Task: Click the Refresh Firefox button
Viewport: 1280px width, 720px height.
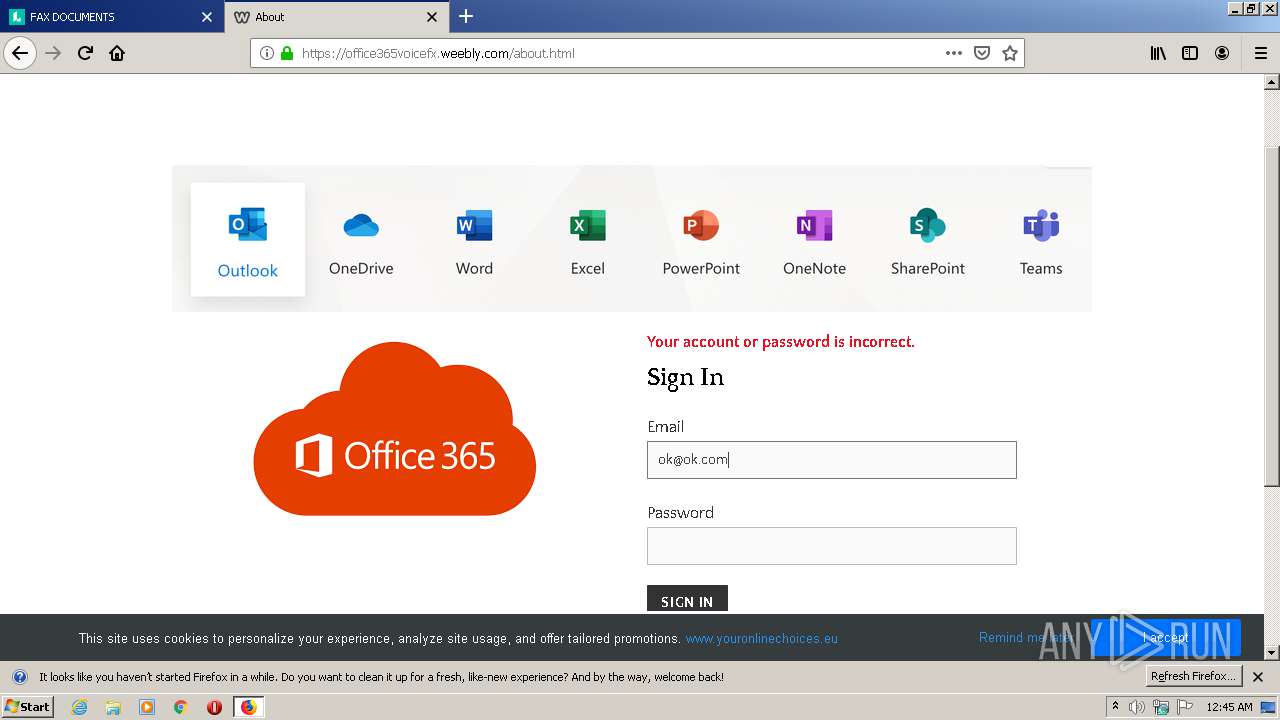Action: (1193, 676)
